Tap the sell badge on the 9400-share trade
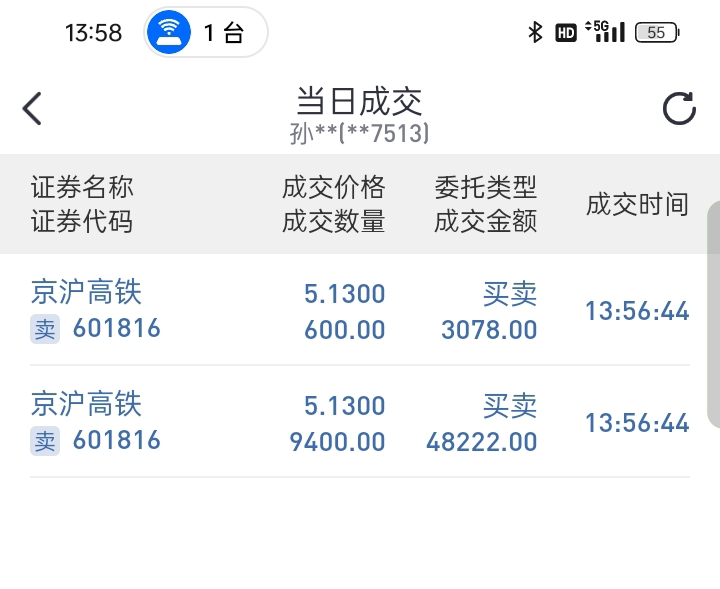The height and width of the screenshot is (589, 720). click(45, 441)
